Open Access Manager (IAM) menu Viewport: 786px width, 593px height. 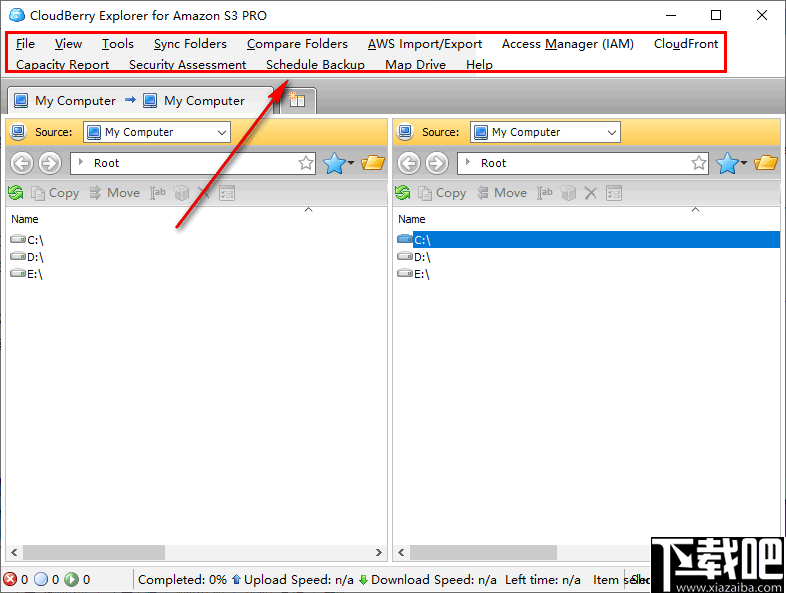tap(567, 44)
